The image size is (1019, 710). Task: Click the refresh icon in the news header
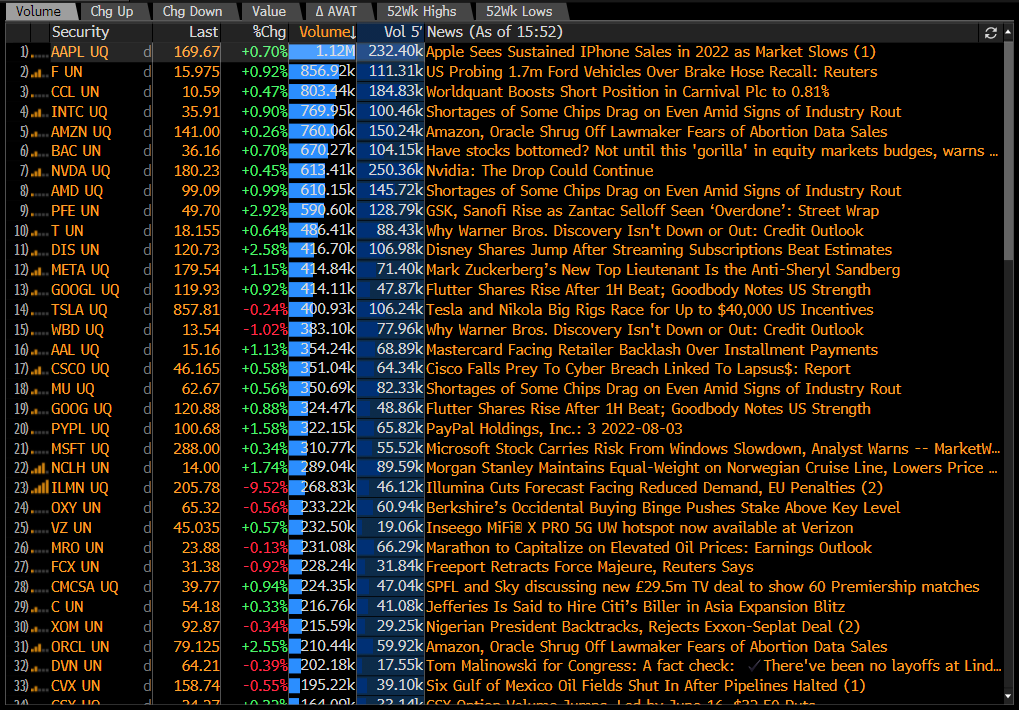990,32
